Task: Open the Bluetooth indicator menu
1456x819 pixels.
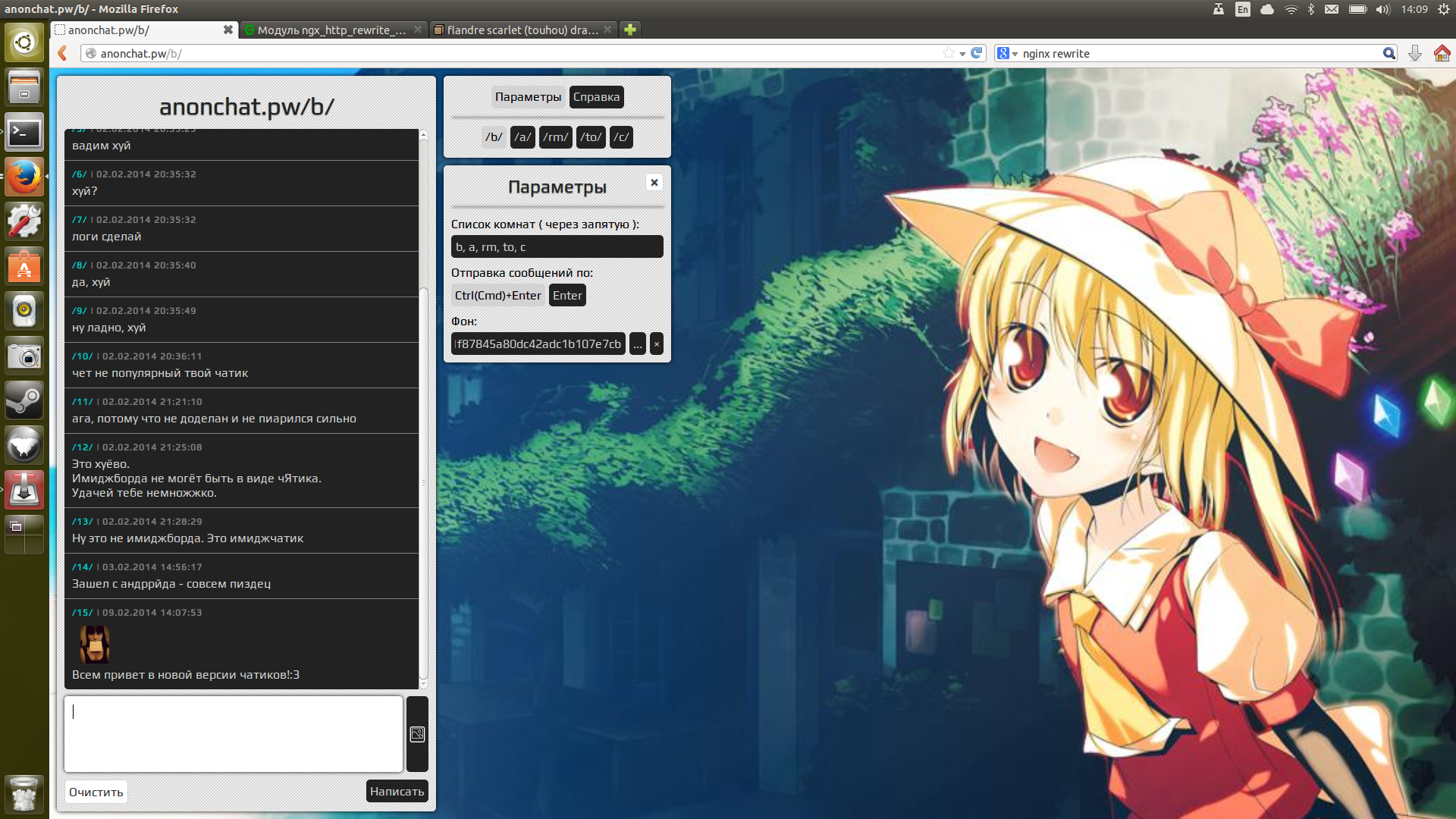Action: click(1311, 9)
